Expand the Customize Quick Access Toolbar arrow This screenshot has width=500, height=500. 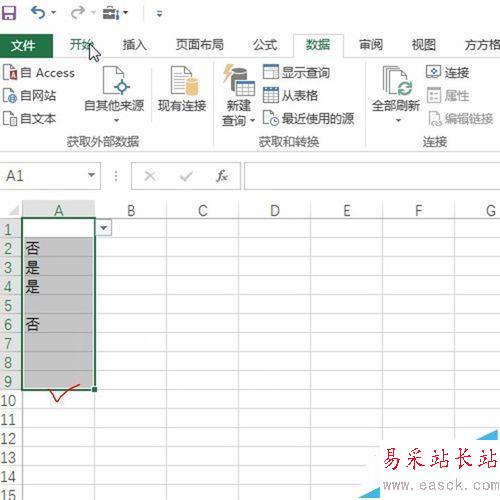(x=159, y=14)
